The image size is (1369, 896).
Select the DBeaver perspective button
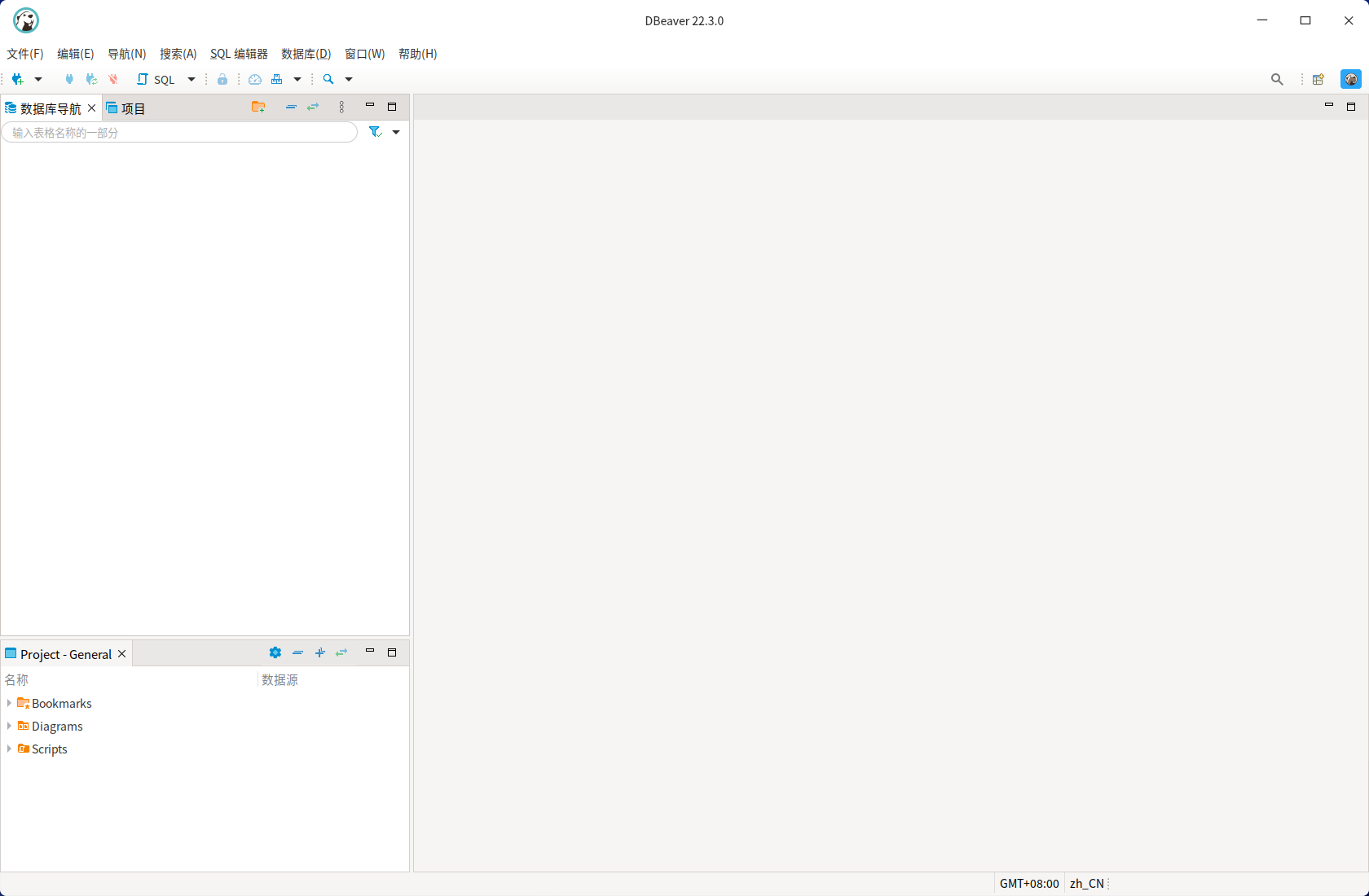coord(1351,79)
